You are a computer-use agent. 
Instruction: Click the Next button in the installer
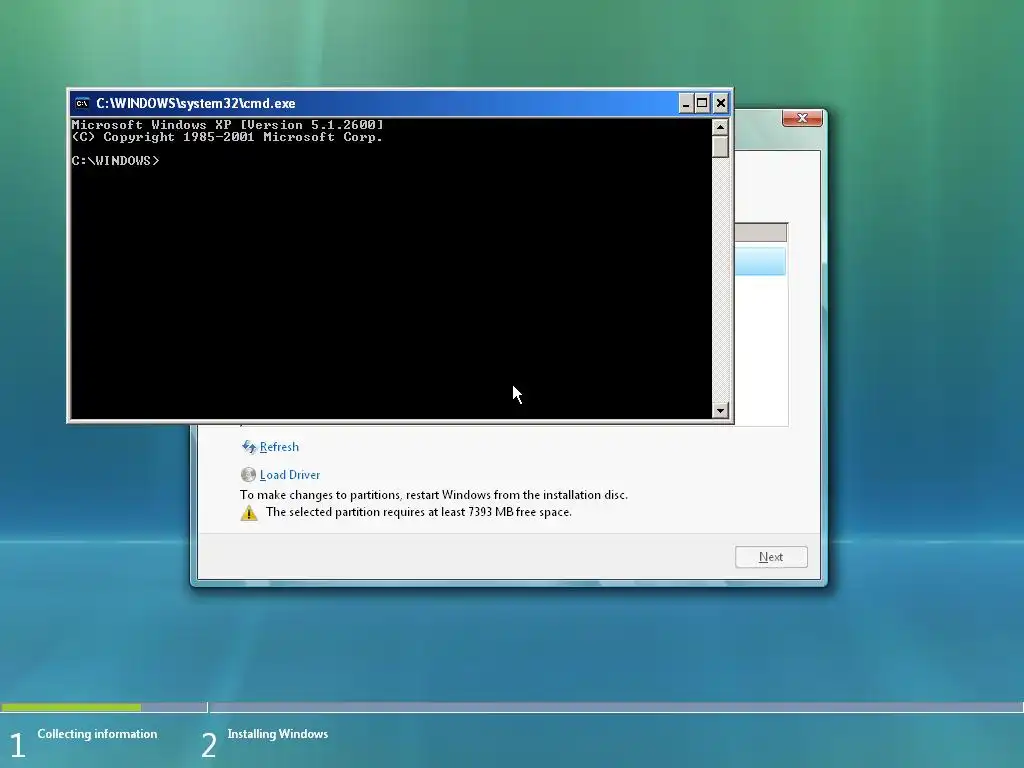point(771,557)
